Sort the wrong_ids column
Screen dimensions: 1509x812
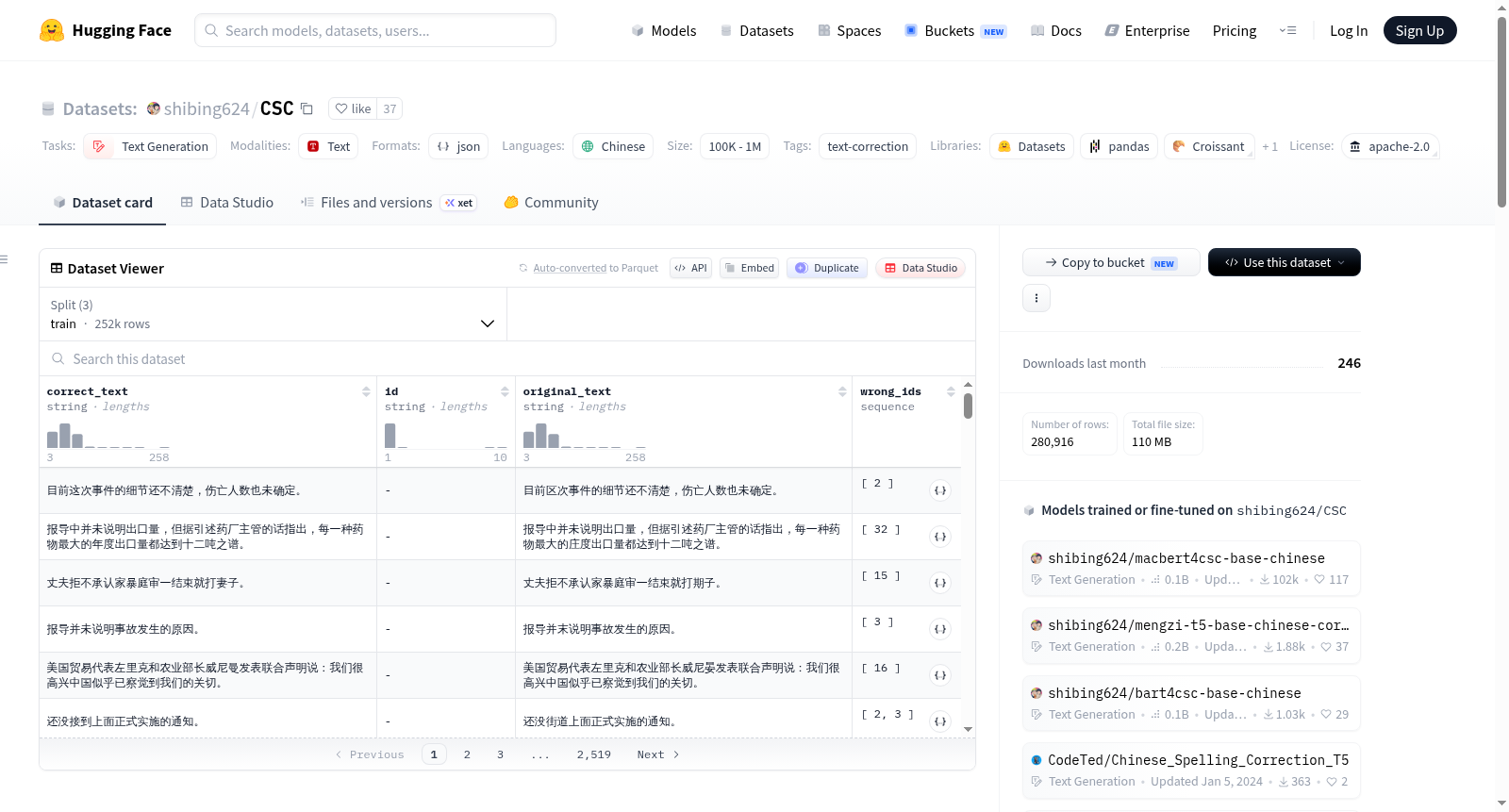[951, 391]
